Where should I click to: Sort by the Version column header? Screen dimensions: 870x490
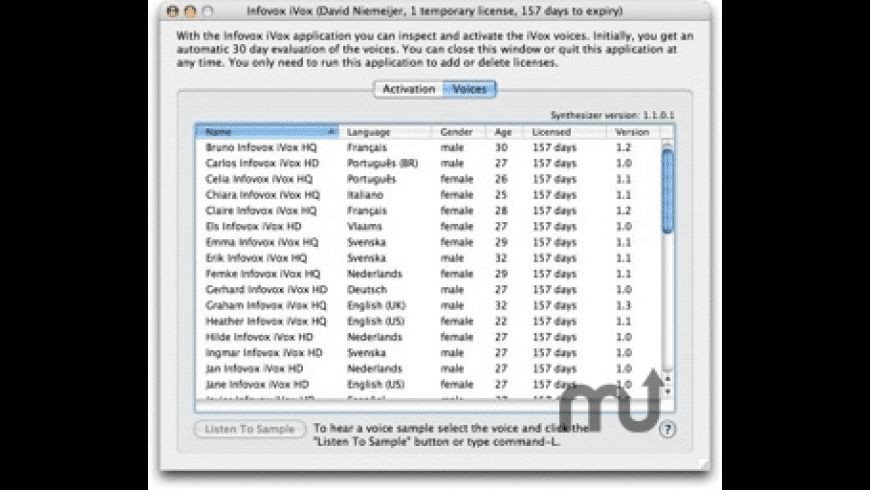pyautogui.click(x=633, y=132)
